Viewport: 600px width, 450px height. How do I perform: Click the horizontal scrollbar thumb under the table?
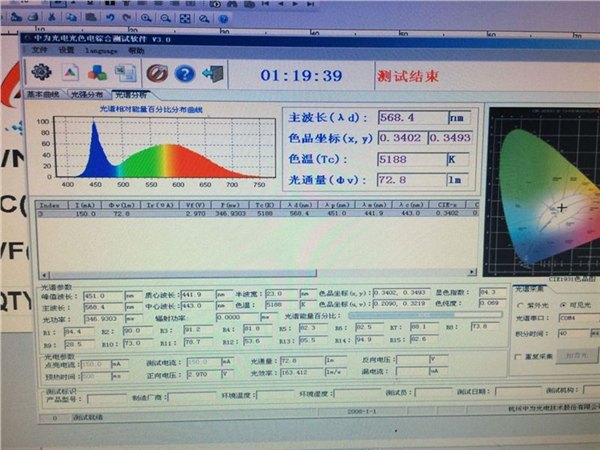point(183,274)
